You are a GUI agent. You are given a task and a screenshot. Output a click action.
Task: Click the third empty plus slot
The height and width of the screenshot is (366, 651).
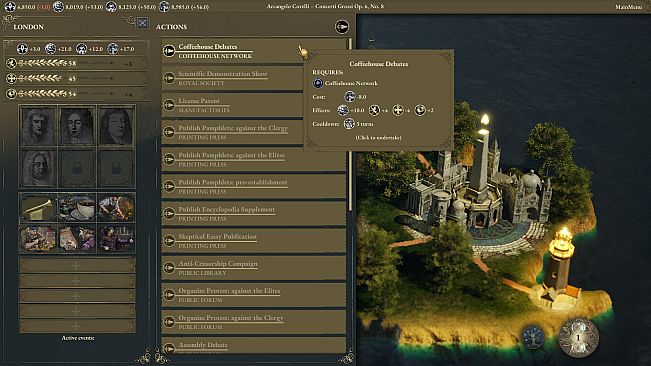77,296
